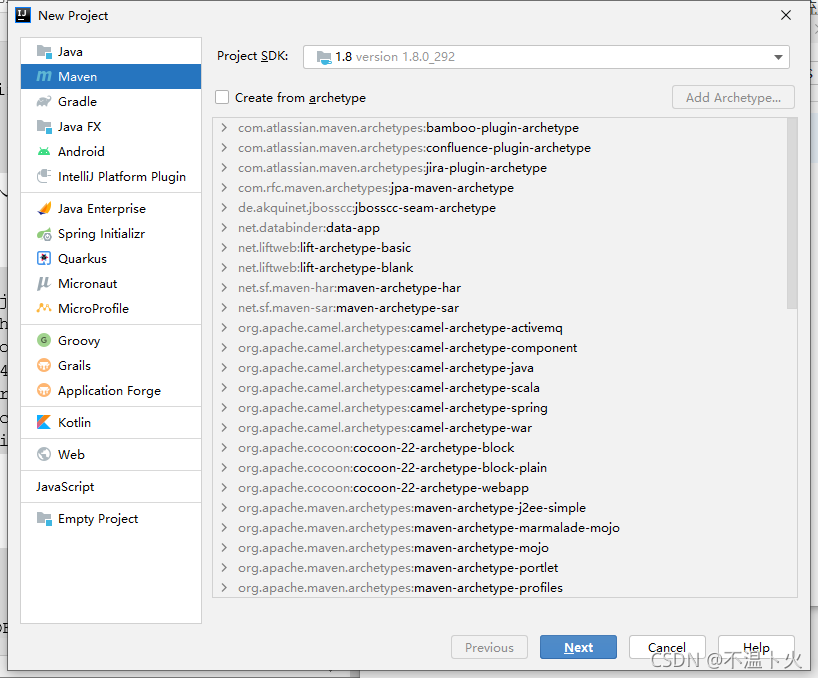Expand net.databinder data-app node
This screenshot has width=818, height=678.
pyautogui.click(x=224, y=227)
